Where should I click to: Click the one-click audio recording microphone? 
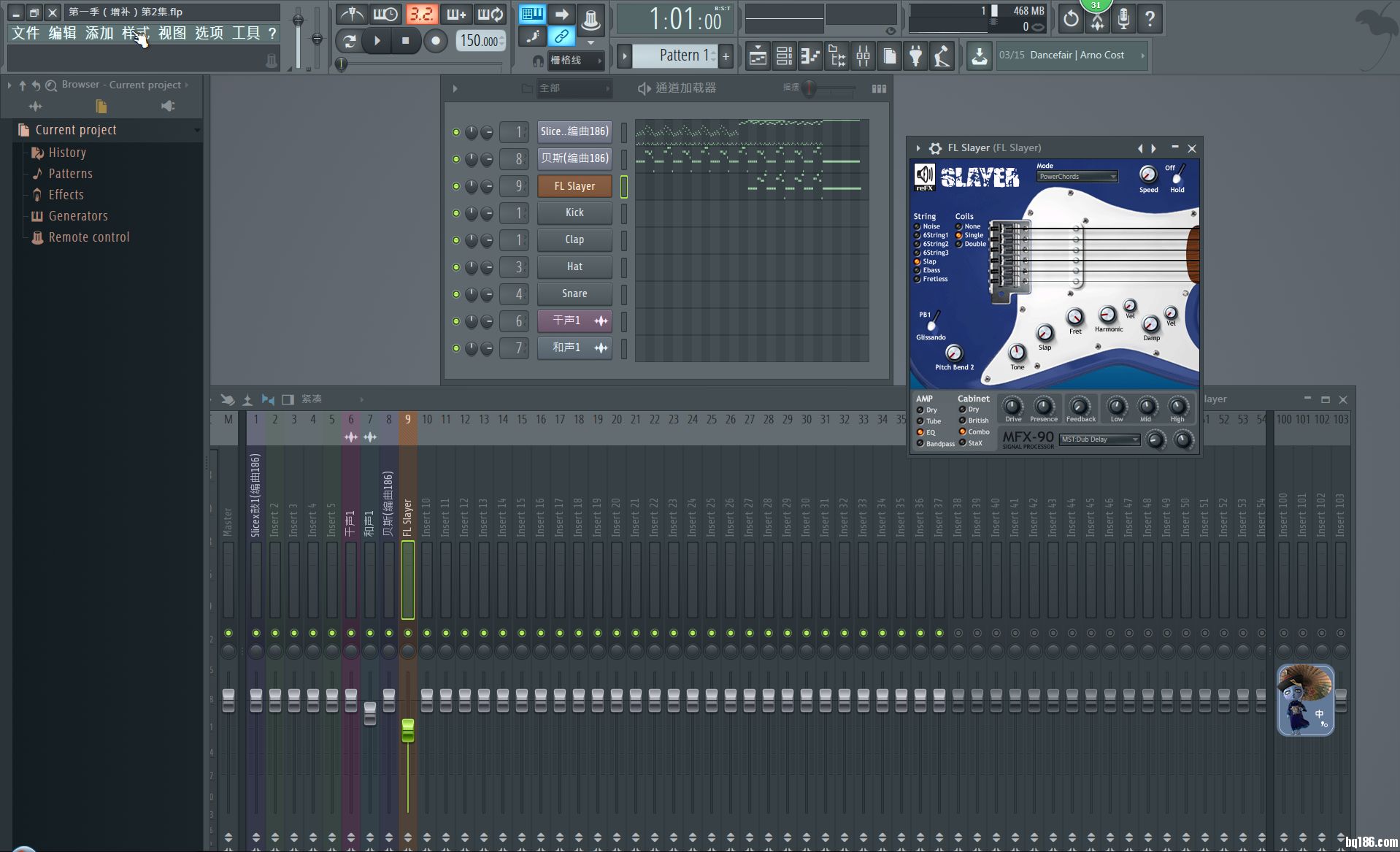pos(1123,19)
